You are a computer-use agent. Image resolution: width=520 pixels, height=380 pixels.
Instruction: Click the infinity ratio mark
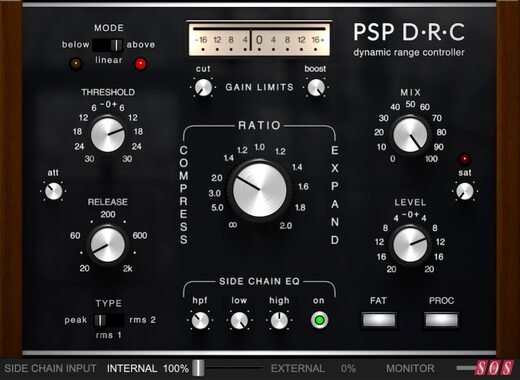click(233, 225)
